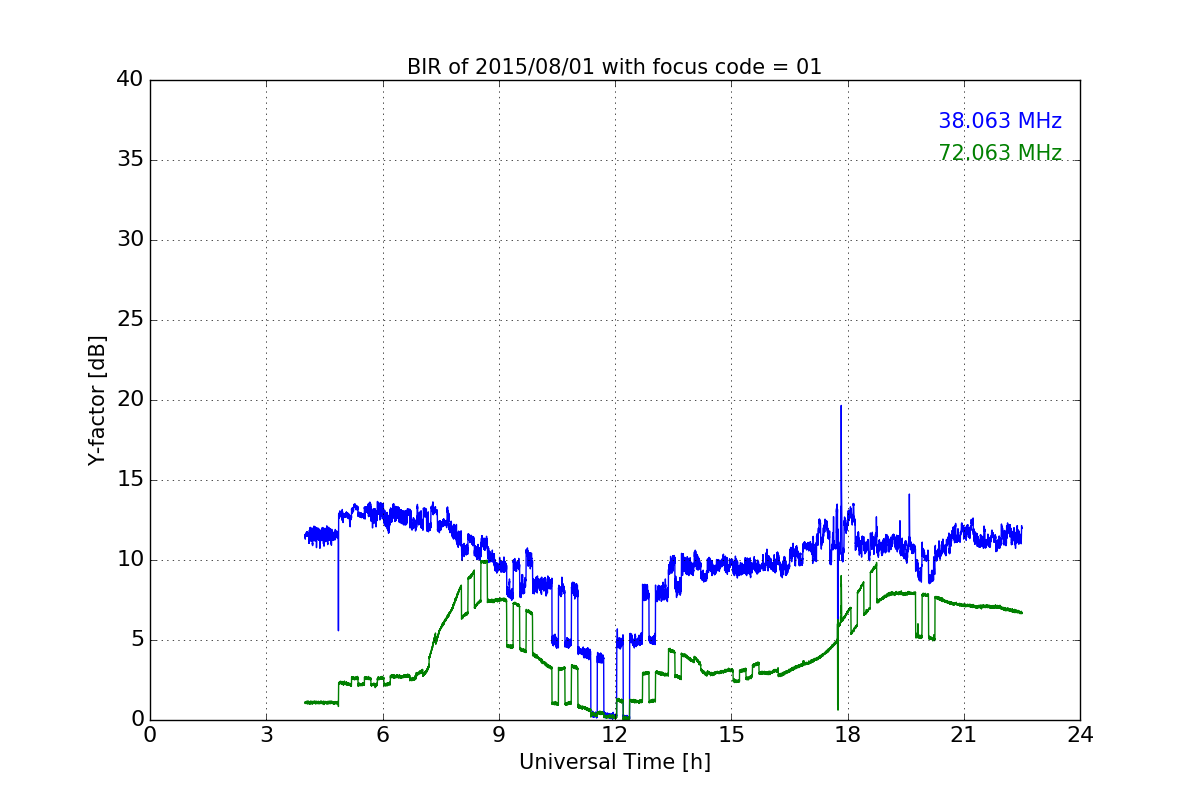Click the y-axis tick label '40'
1200x800 pixels.
point(130,80)
